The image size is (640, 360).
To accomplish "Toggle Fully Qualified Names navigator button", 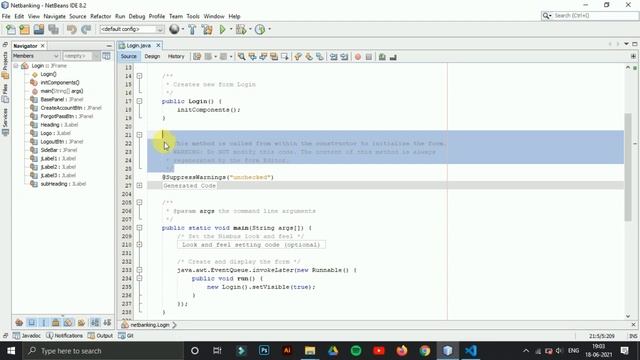I will pyautogui.click(x=81, y=322).
